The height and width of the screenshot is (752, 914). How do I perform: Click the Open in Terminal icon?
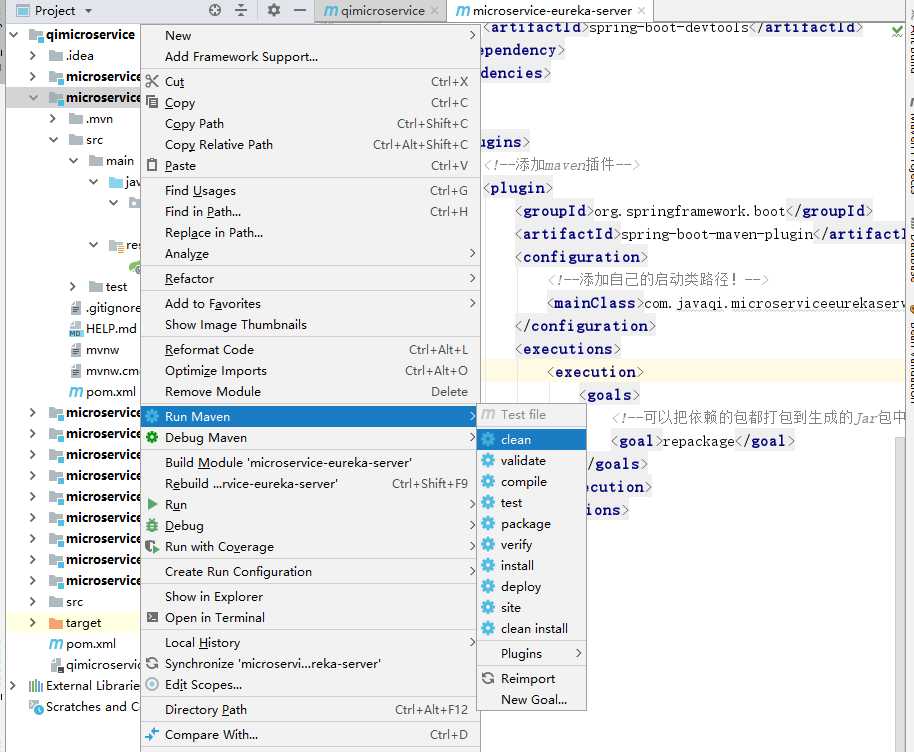[x=152, y=617]
